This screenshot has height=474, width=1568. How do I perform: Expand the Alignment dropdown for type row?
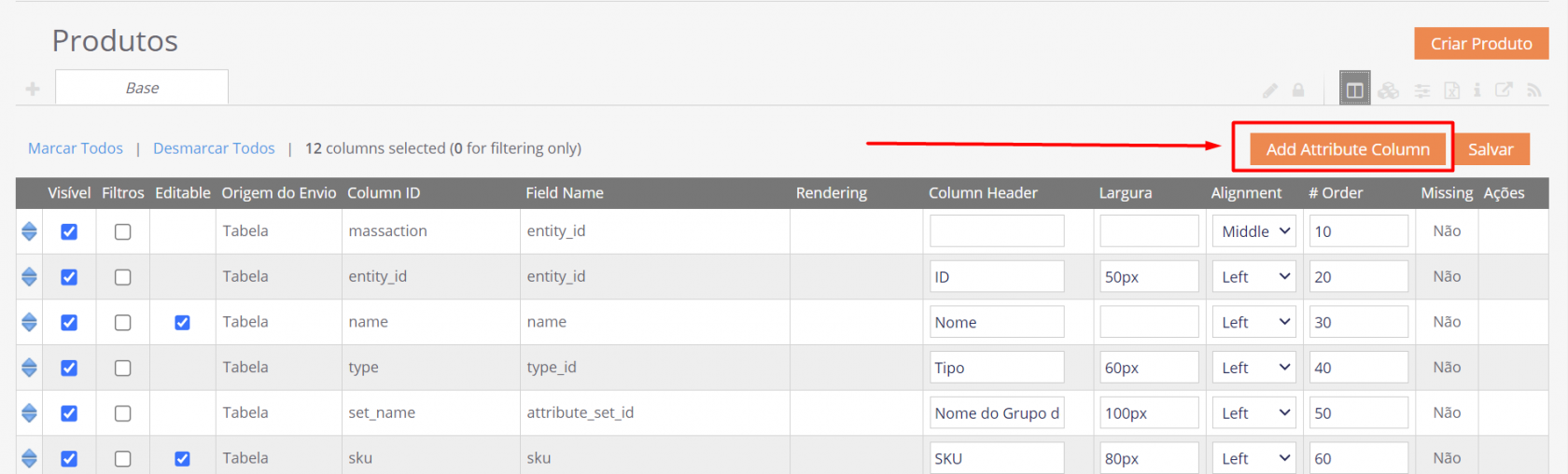tap(1254, 368)
